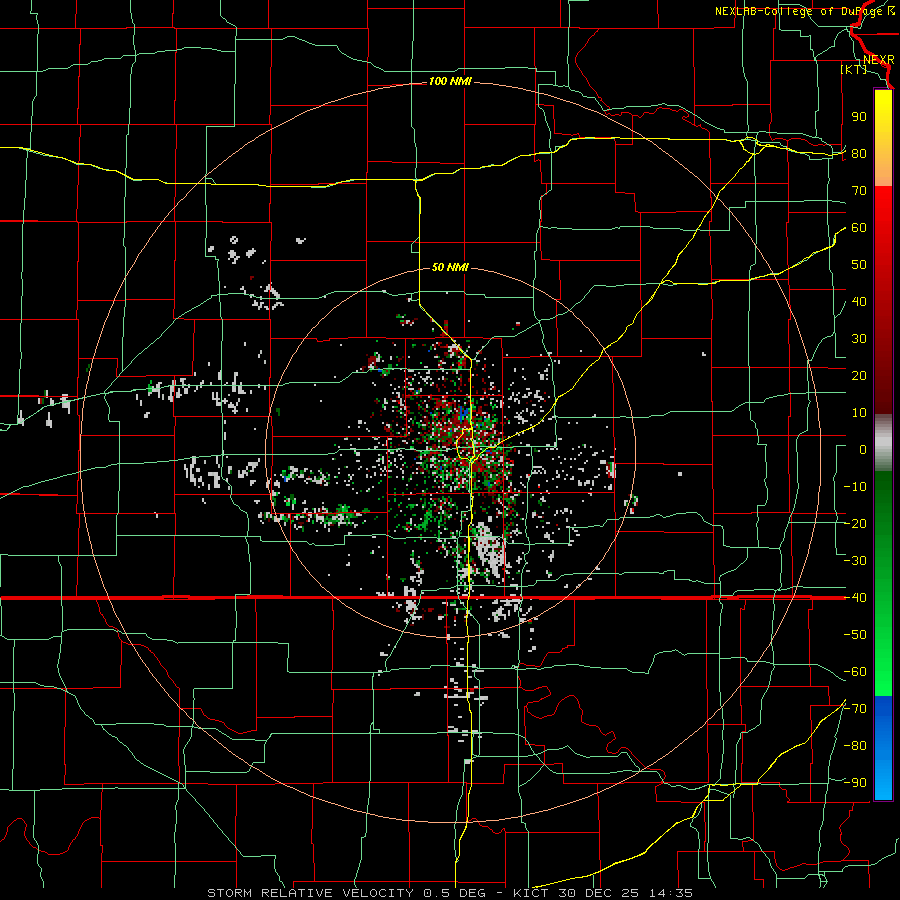Image resolution: width=900 pixels, height=900 pixels.
Task: Click the [KT] units label
Action: coord(853,69)
